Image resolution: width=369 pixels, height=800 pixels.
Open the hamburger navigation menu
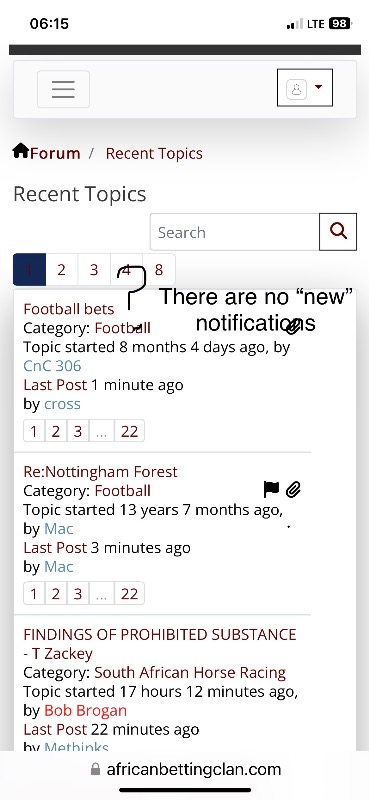click(63, 89)
